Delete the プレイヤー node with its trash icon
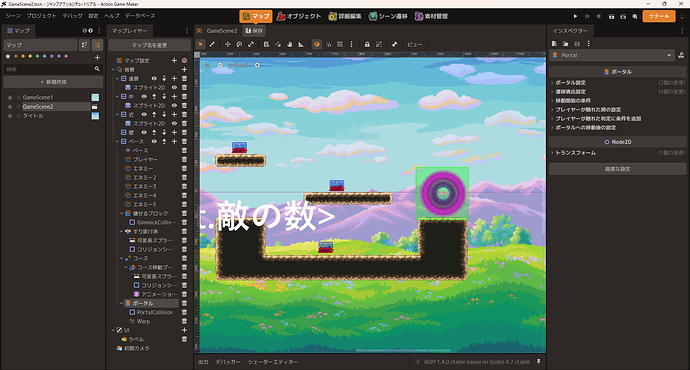 [184, 159]
